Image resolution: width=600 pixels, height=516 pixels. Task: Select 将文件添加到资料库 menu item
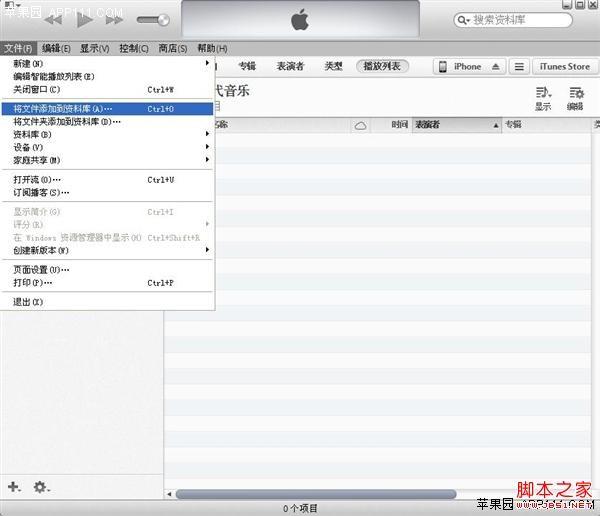63,108
